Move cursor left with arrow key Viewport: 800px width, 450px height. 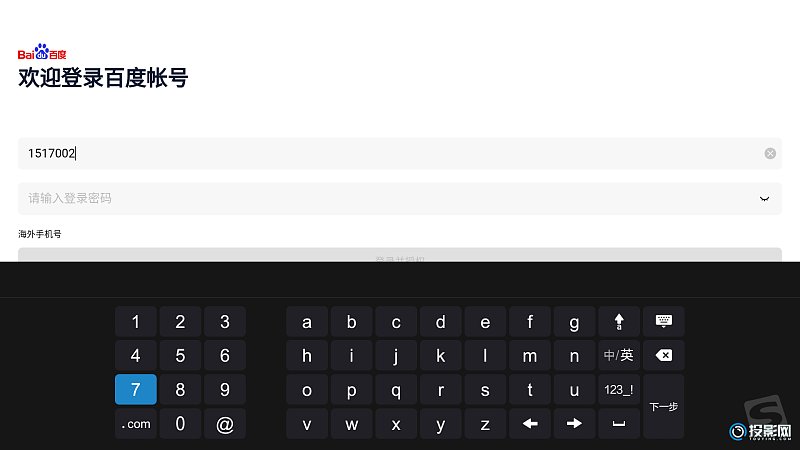[x=530, y=423]
